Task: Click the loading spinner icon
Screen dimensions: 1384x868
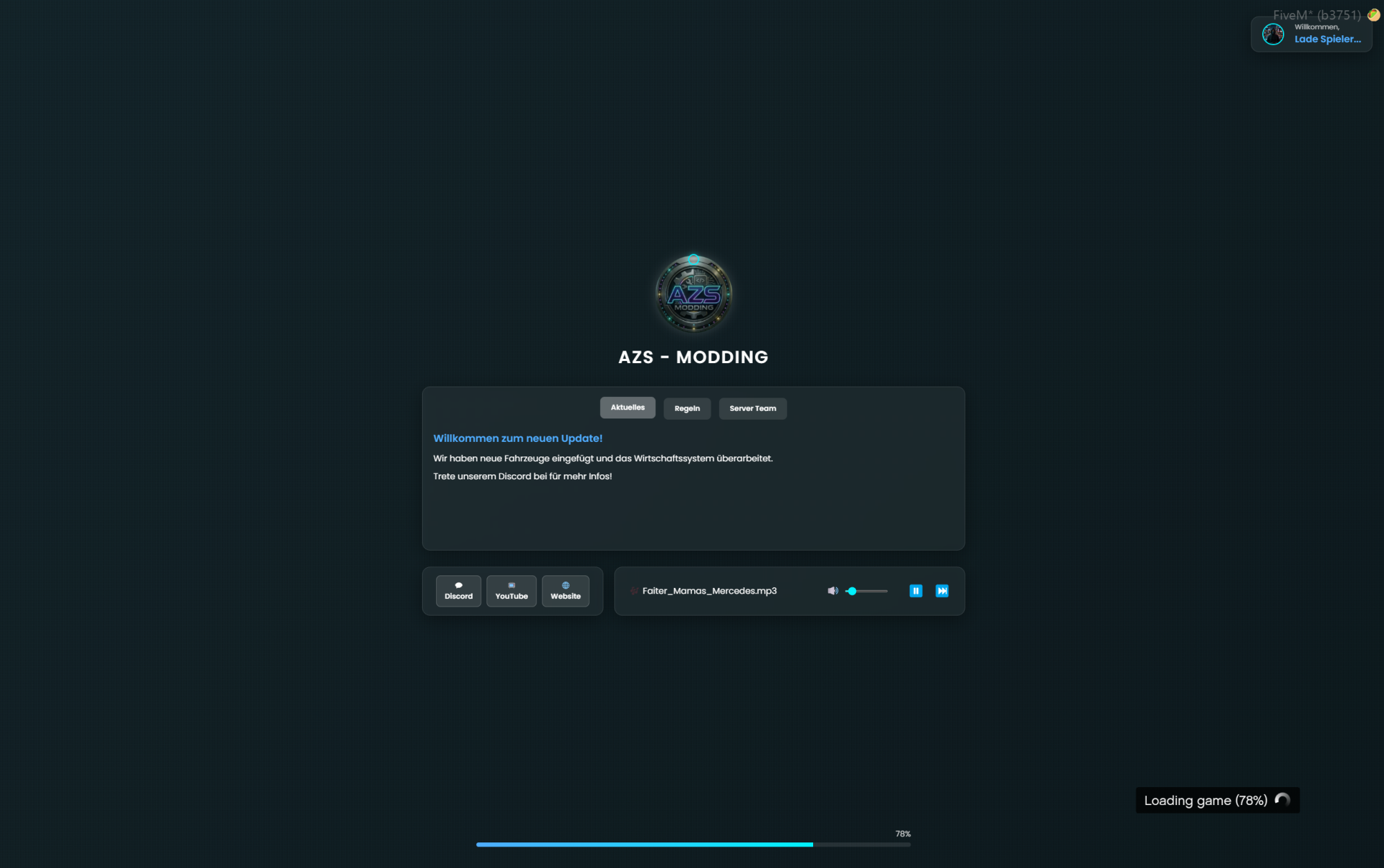Action: pyautogui.click(x=1282, y=800)
